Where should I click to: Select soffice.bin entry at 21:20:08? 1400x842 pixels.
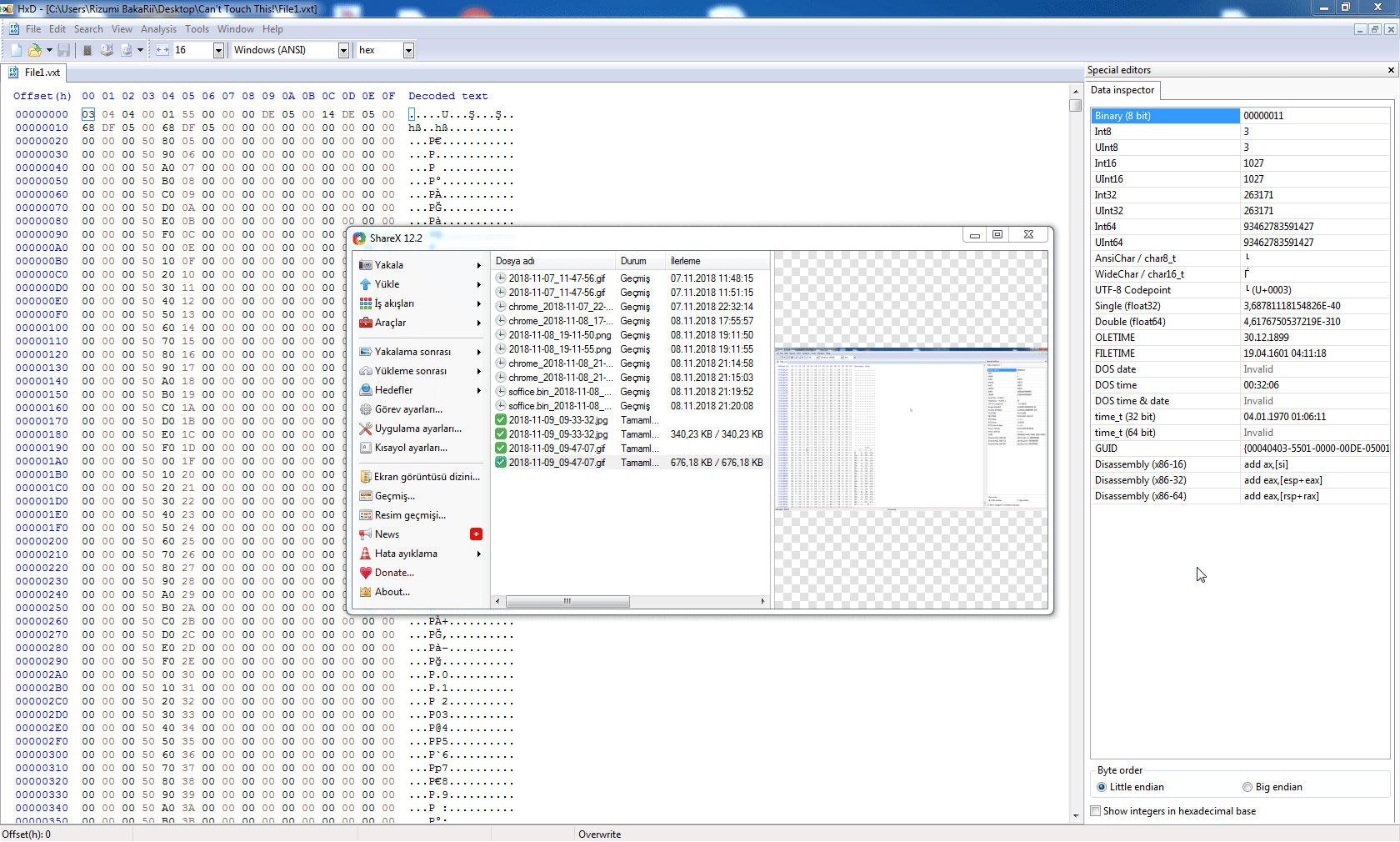[x=631, y=406]
